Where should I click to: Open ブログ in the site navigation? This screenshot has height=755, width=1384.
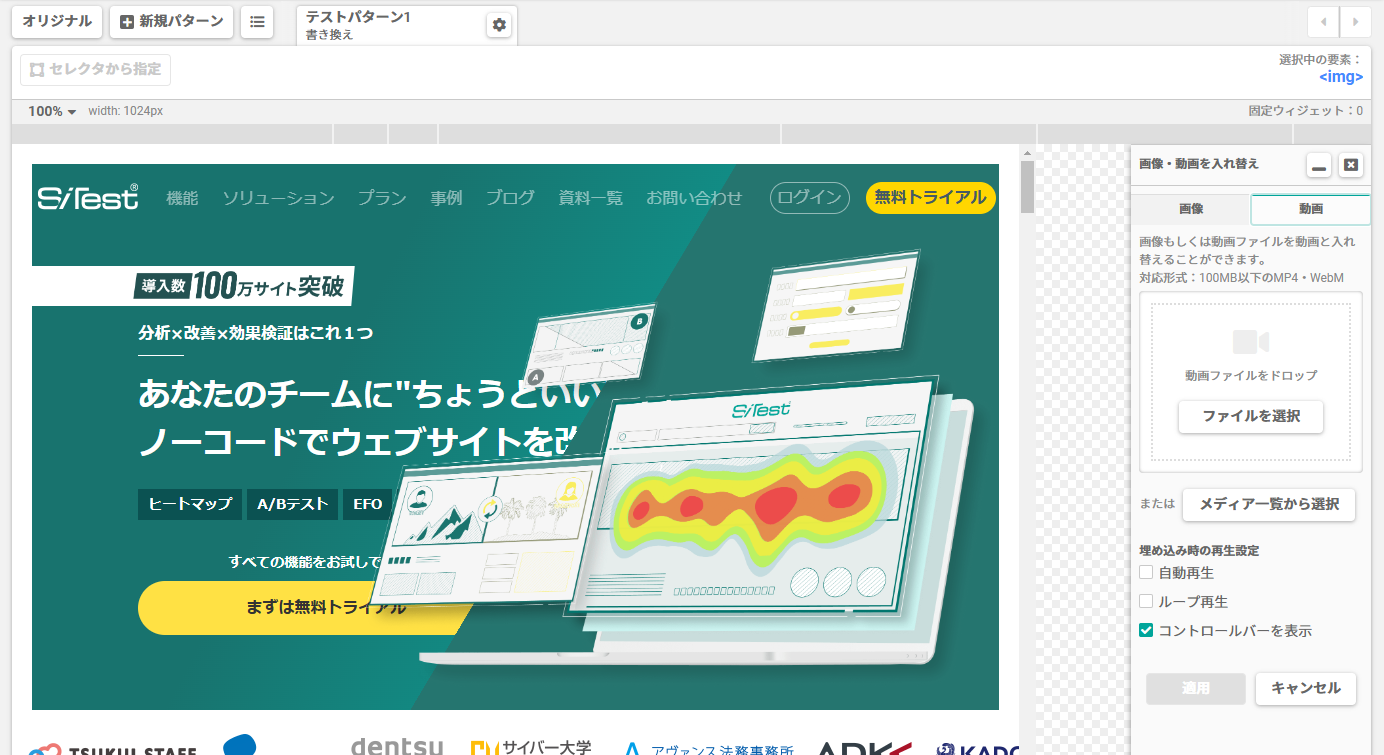pos(510,198)
